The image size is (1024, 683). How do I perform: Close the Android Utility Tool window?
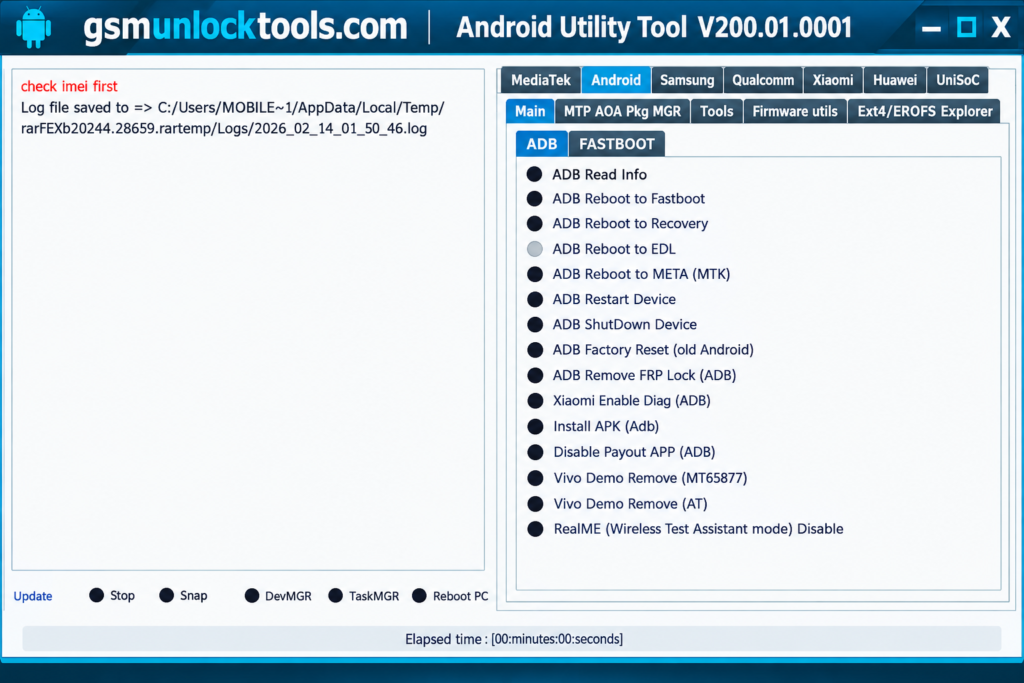(1000, 27)
